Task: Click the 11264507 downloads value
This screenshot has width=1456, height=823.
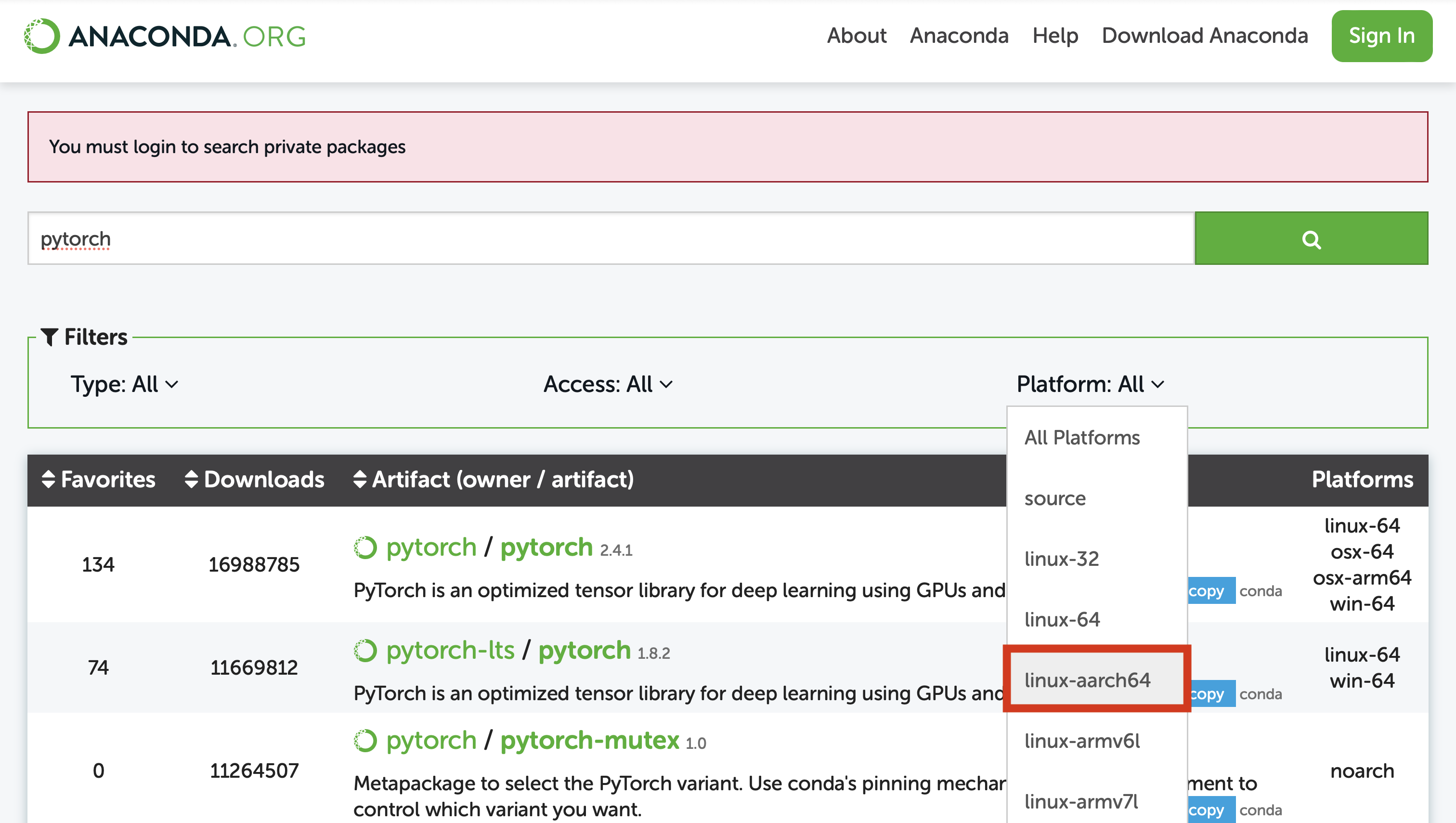Action: point(254,771)
